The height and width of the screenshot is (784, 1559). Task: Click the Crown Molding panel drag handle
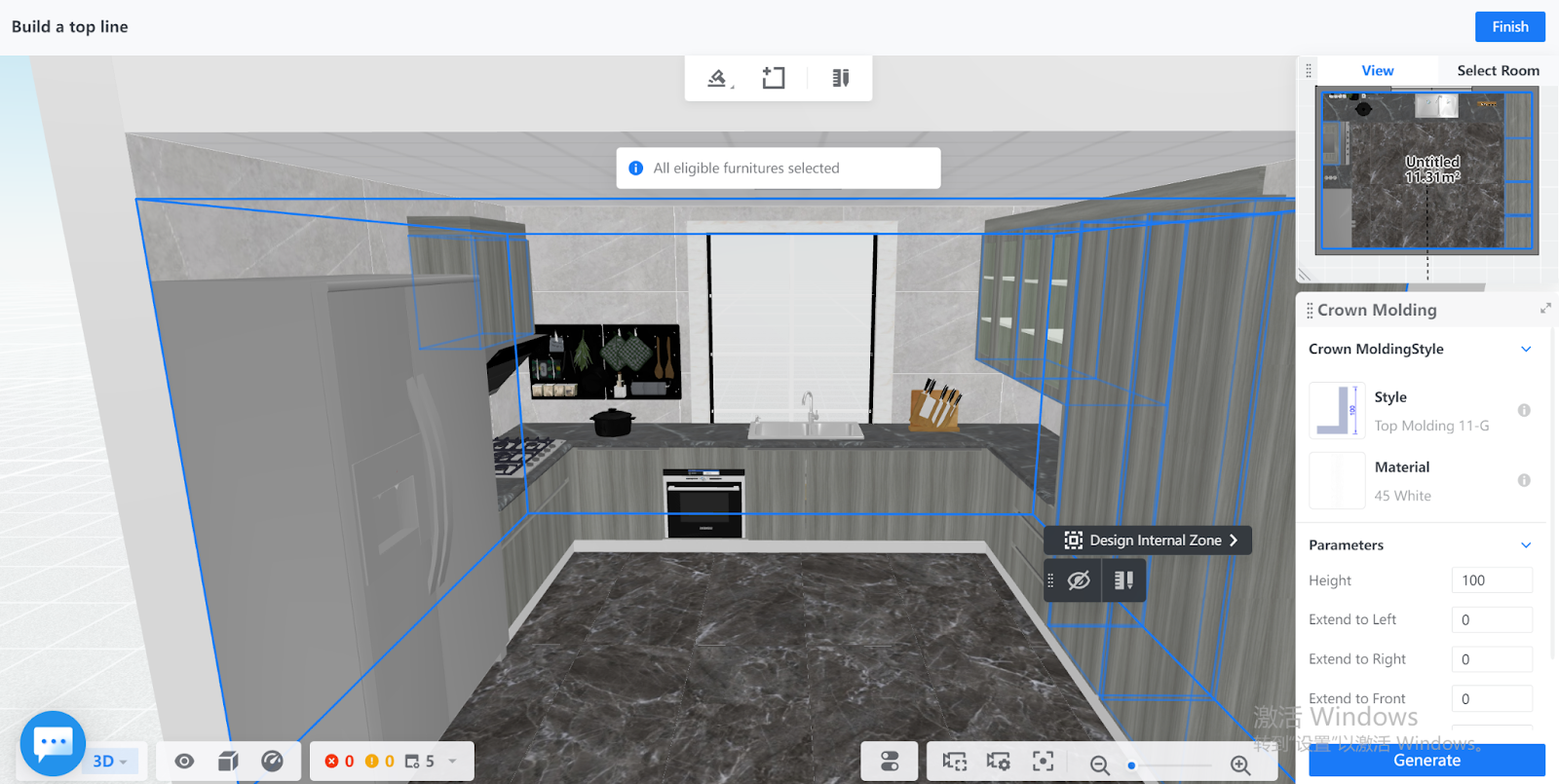1310,310
